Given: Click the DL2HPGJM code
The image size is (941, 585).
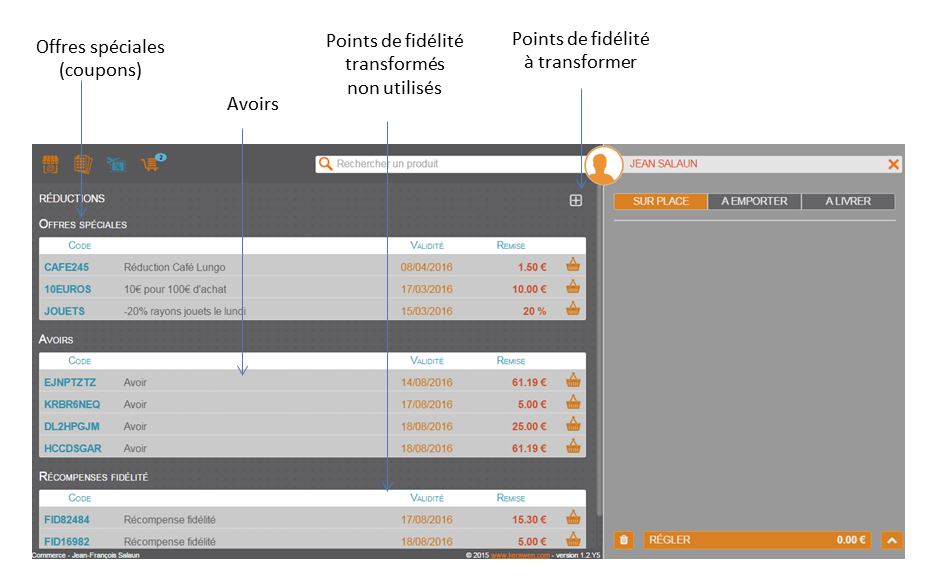Looking at the screenshot, I should (71, 427).
